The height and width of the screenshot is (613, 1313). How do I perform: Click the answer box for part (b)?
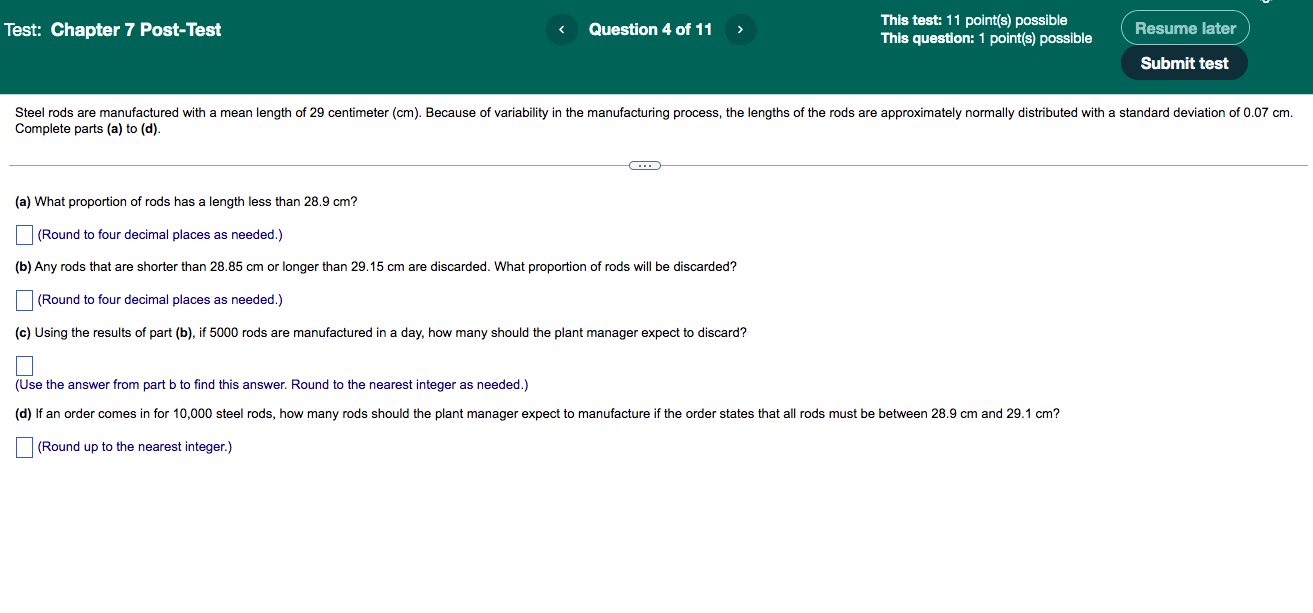(x=24, y=299)
